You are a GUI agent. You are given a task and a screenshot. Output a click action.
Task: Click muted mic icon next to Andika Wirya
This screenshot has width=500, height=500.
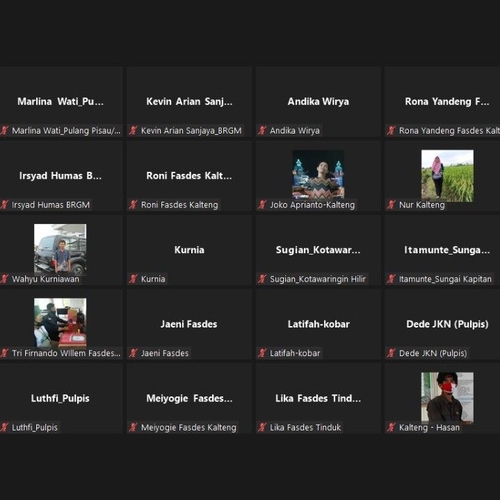262,130
